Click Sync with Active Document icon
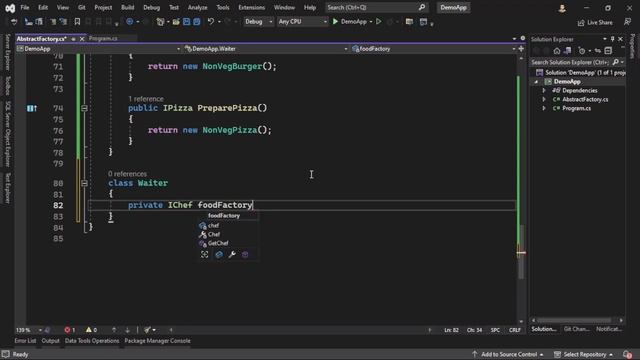Viewport: 640px width, 360px height. pos(598,51)
